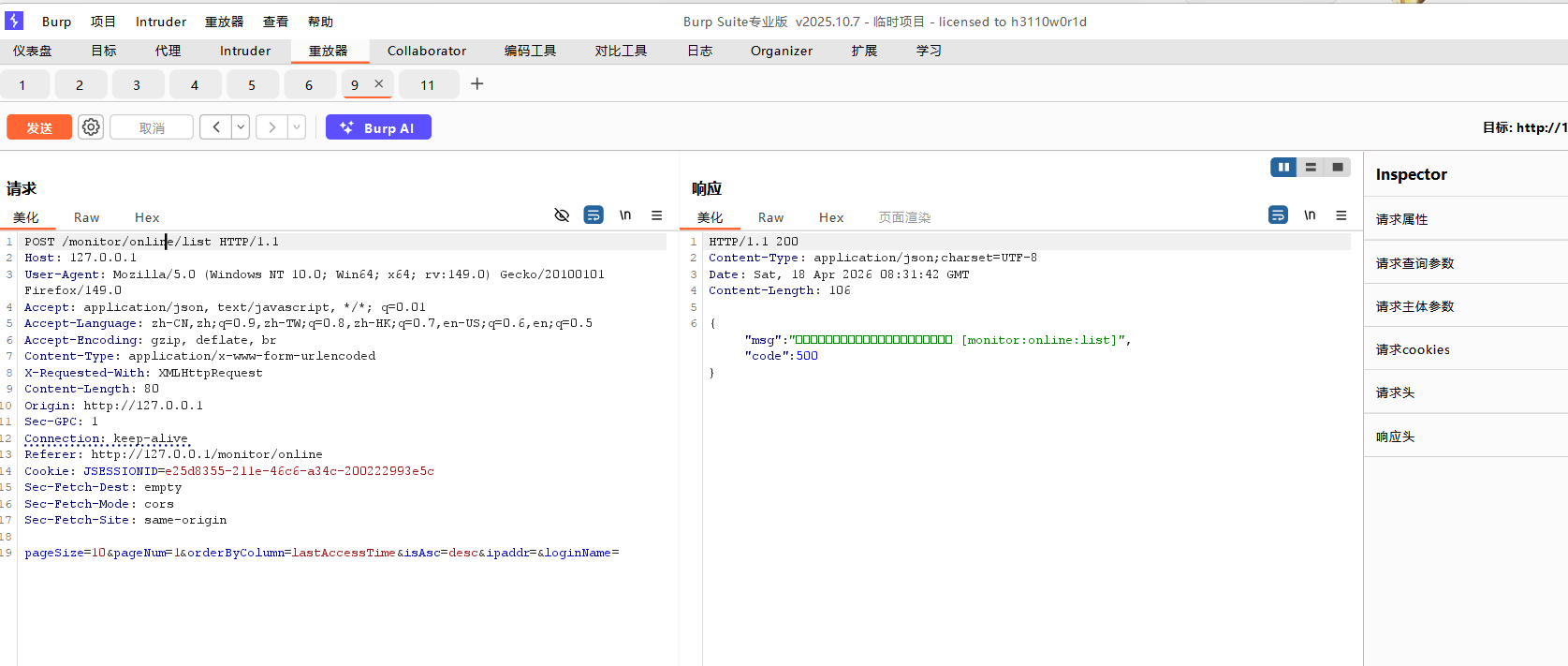The image size is (1568, 666).
Task: Click the pageSize request body line
Action: (322, 553)
